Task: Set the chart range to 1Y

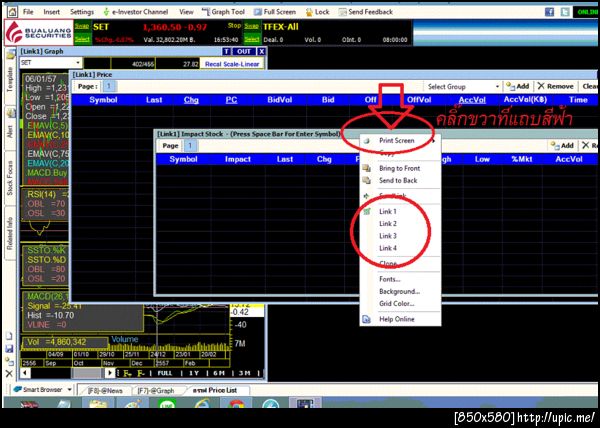Action: [194, 373]
